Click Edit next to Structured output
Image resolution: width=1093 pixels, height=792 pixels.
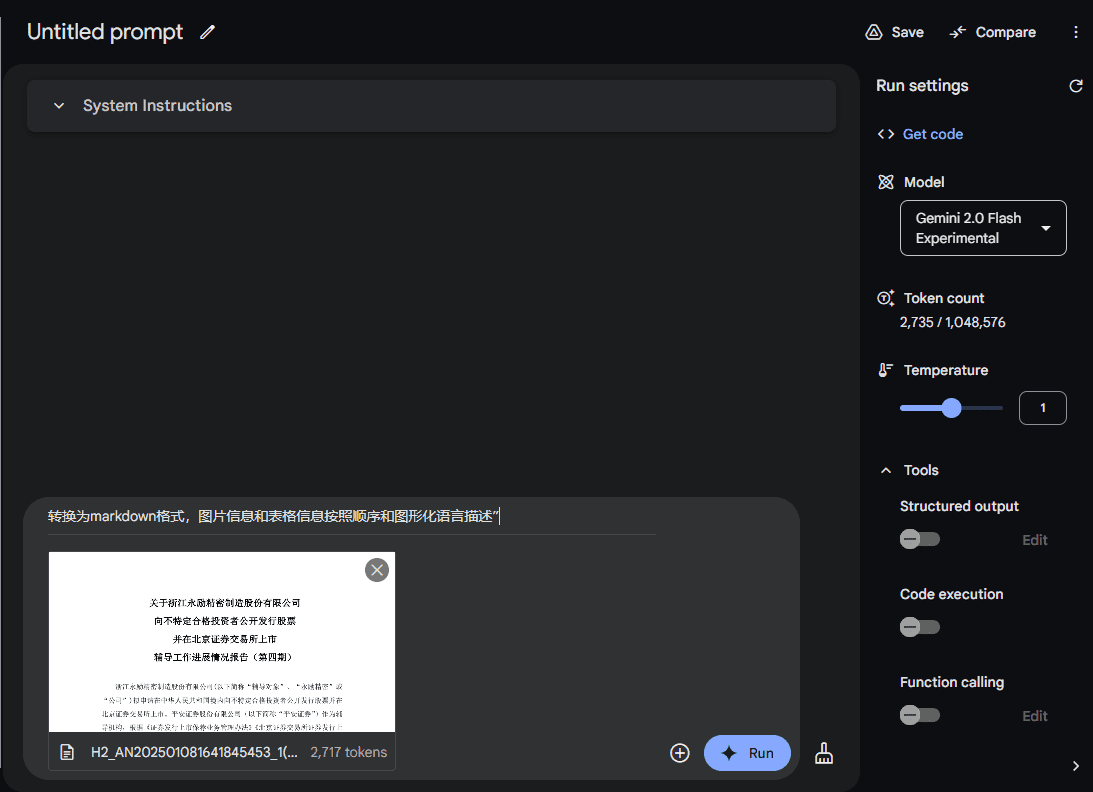[1034, 540]
